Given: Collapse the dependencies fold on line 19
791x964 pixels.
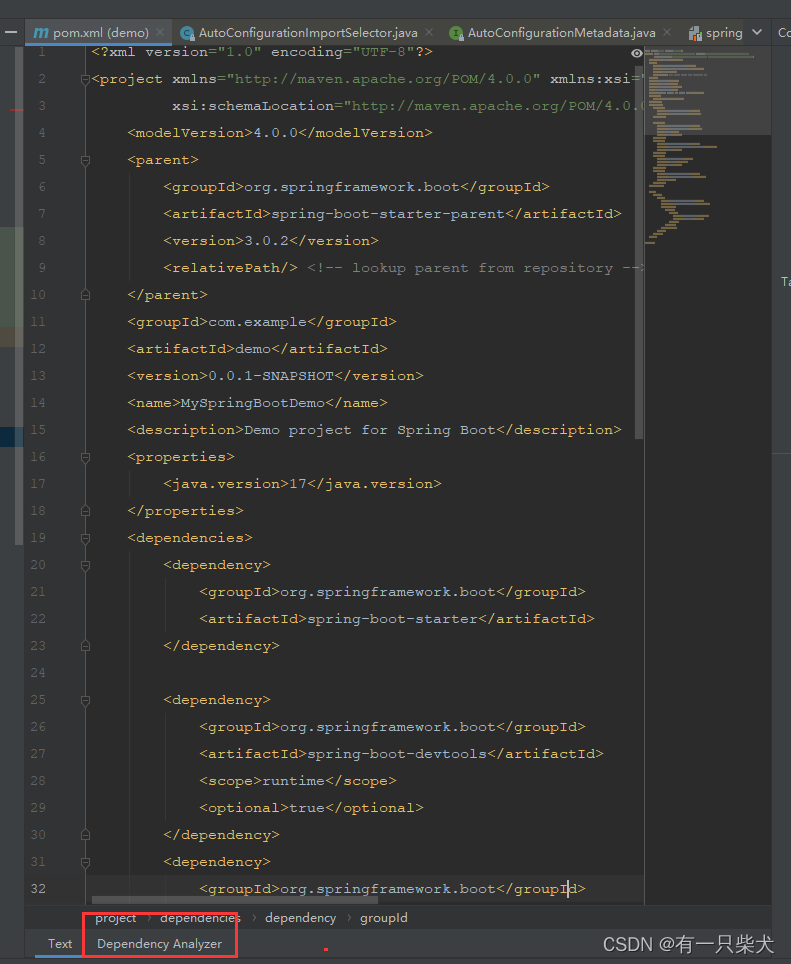Looking at the screenshot, I should pos(85,539).
